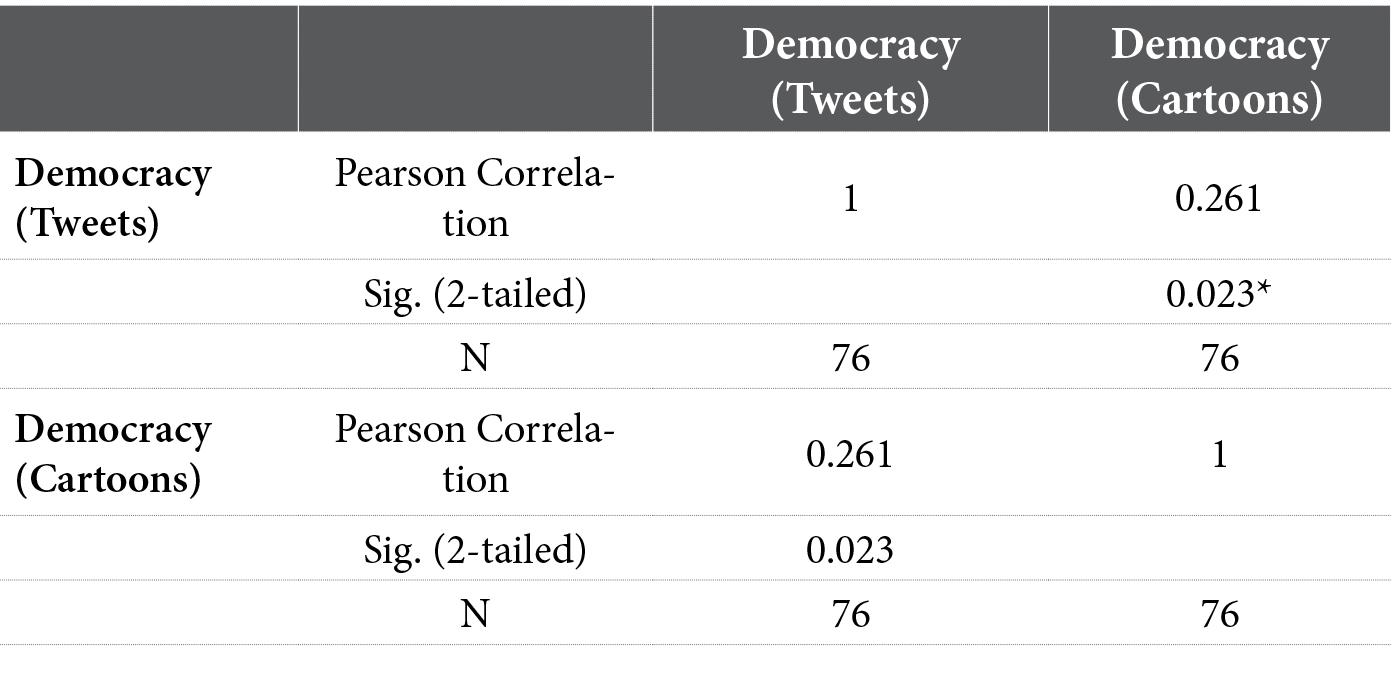Click the correlation value 1 under Tweets

[850, 198]
